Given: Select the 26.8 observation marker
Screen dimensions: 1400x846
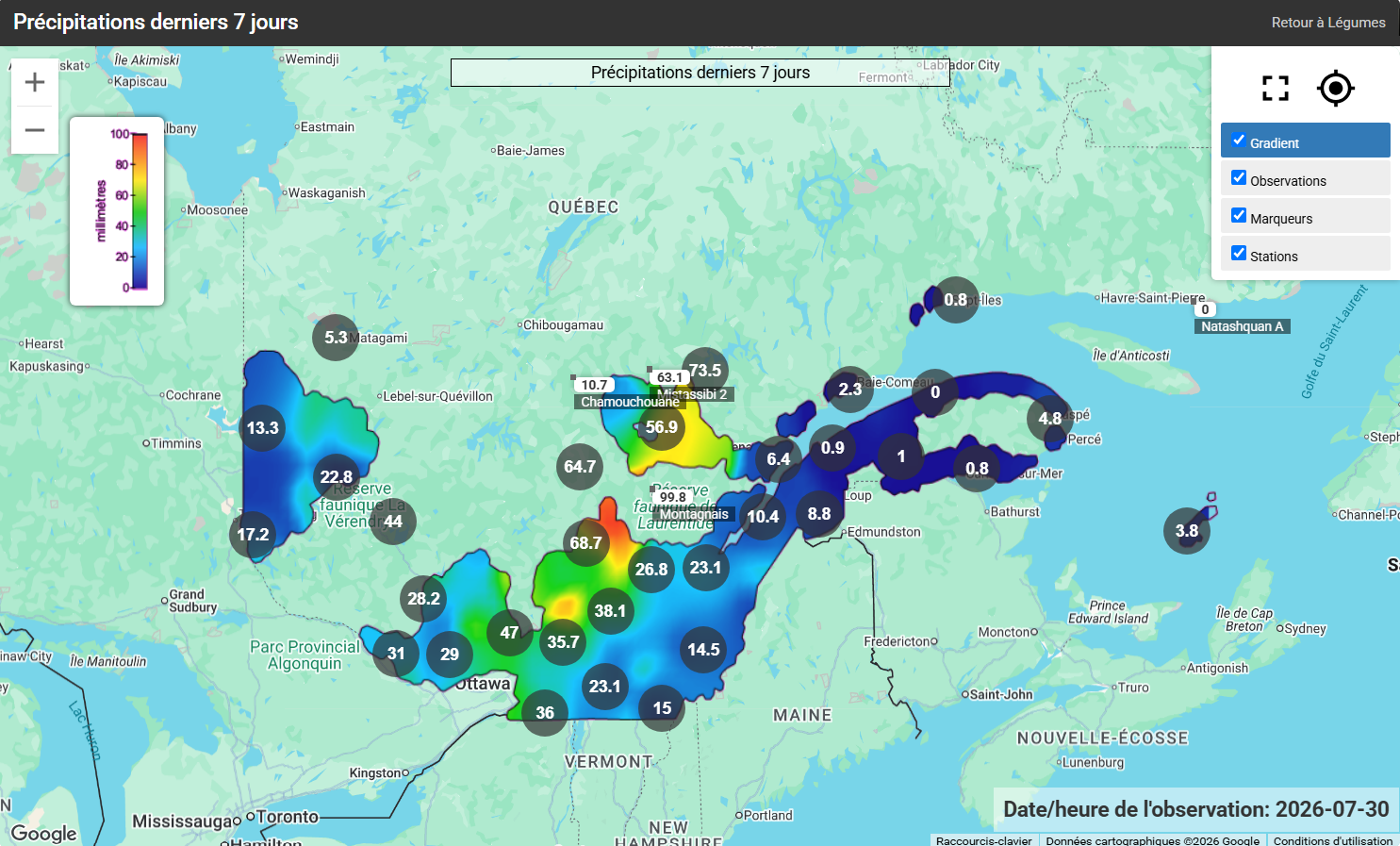Looking at the screenshot, I should tap(651, 570).
